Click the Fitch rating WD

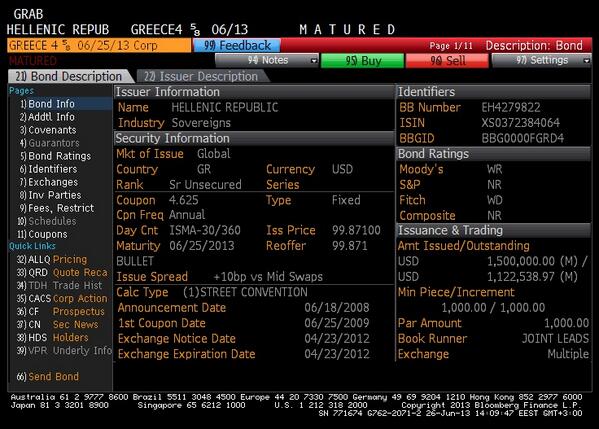(494, 200)
